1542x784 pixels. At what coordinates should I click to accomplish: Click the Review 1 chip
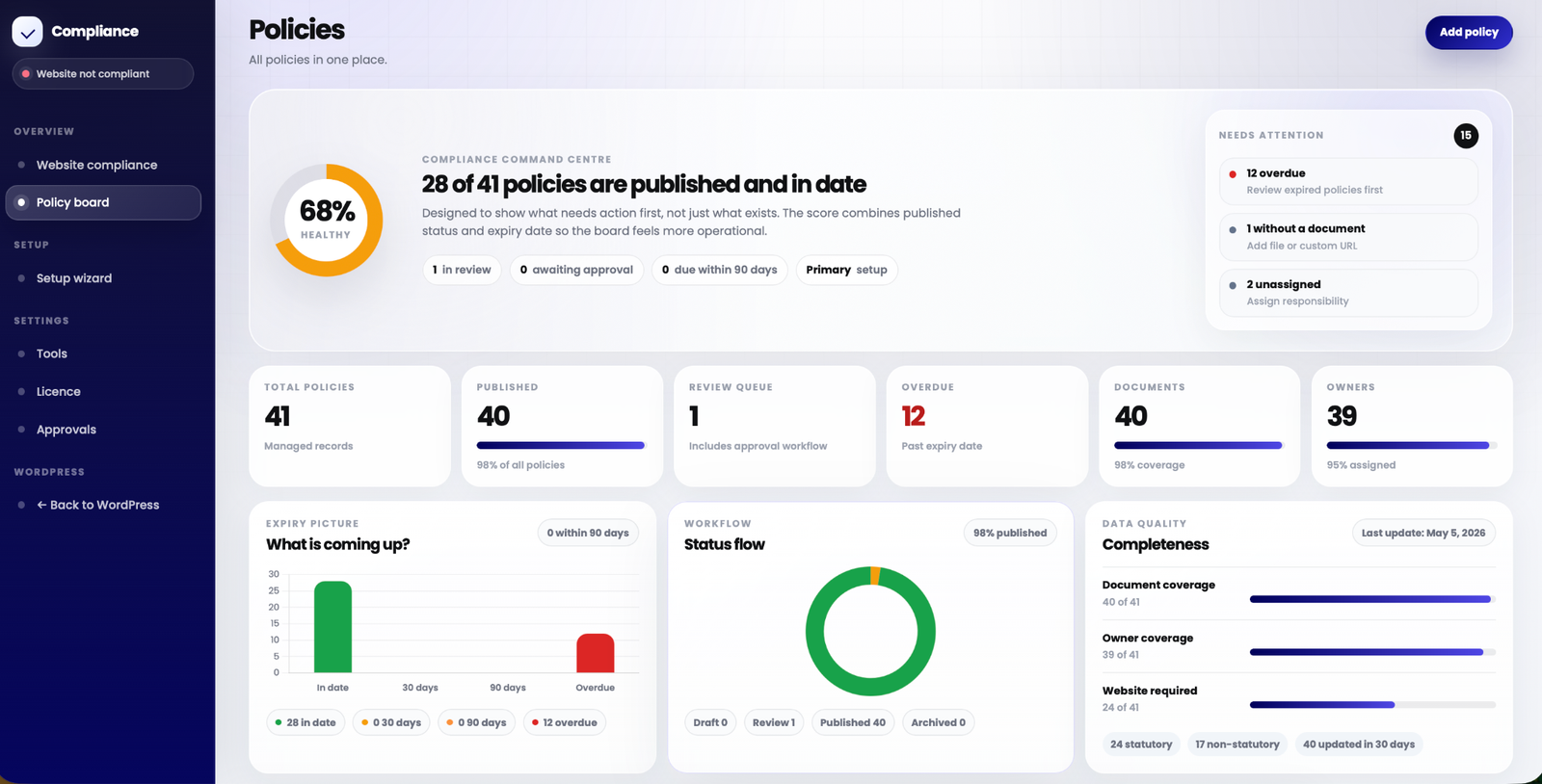coord(774,722)
